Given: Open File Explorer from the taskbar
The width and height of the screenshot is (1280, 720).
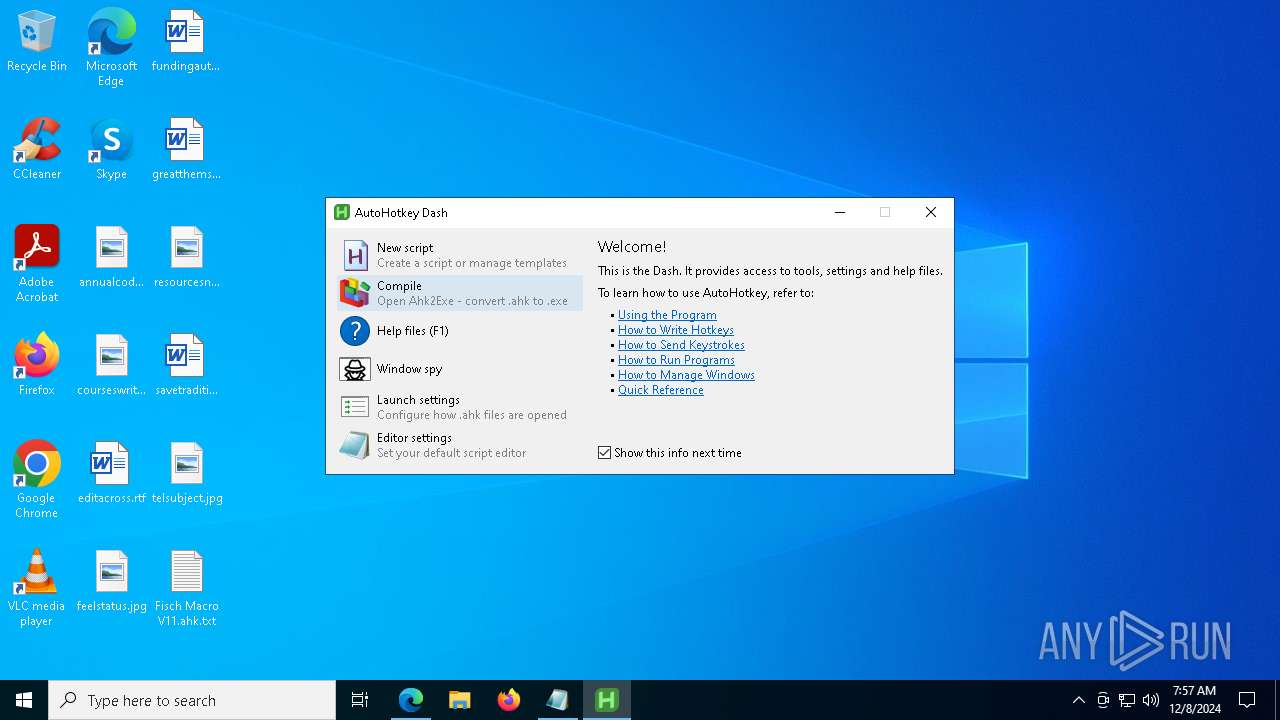Looking at the screenshot, I should (x=460, y=700).
